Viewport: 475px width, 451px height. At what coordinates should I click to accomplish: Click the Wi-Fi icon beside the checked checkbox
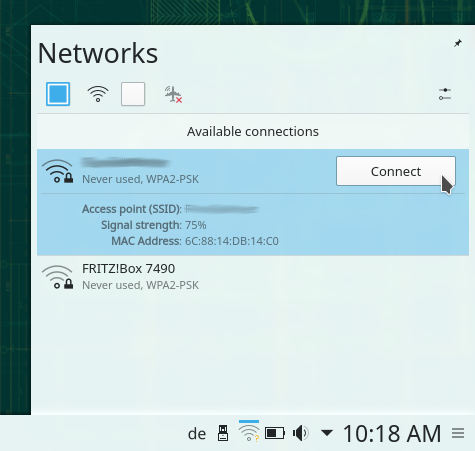point(98,94)
